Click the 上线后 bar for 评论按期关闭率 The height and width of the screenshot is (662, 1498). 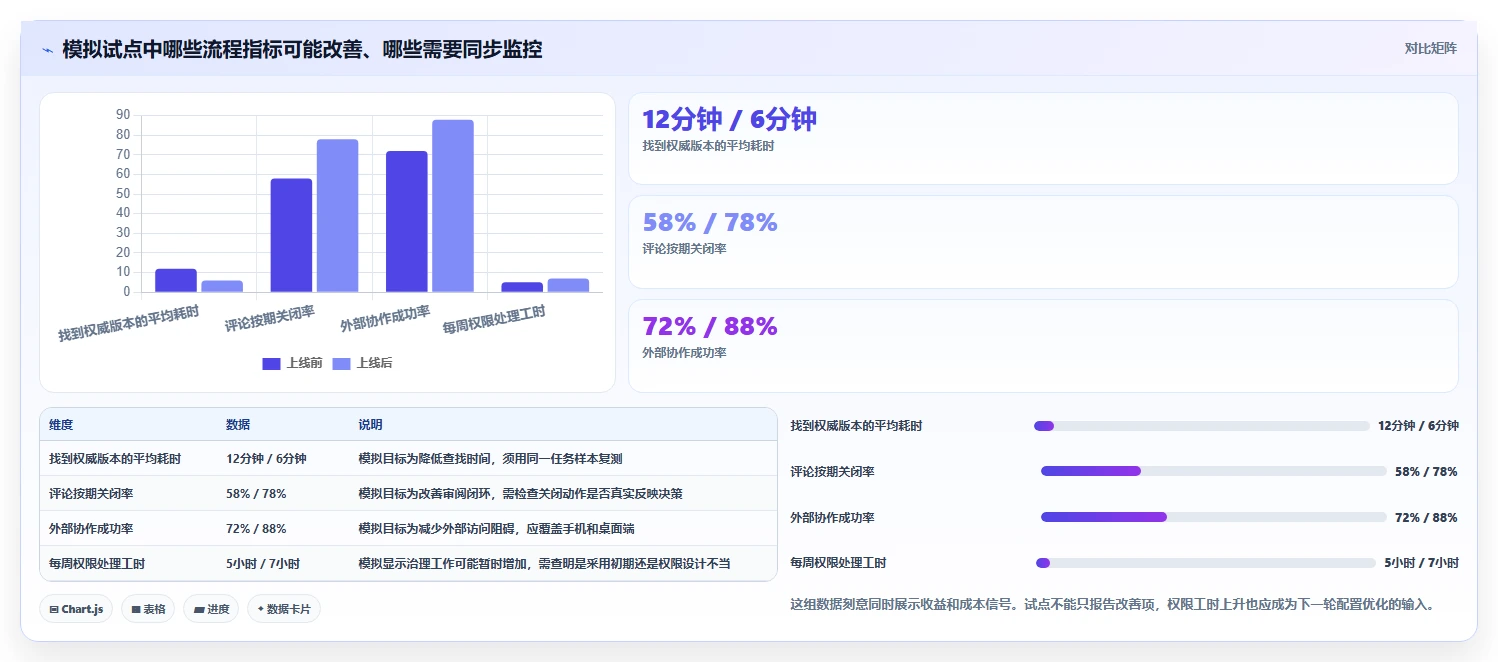click(338, 216)
